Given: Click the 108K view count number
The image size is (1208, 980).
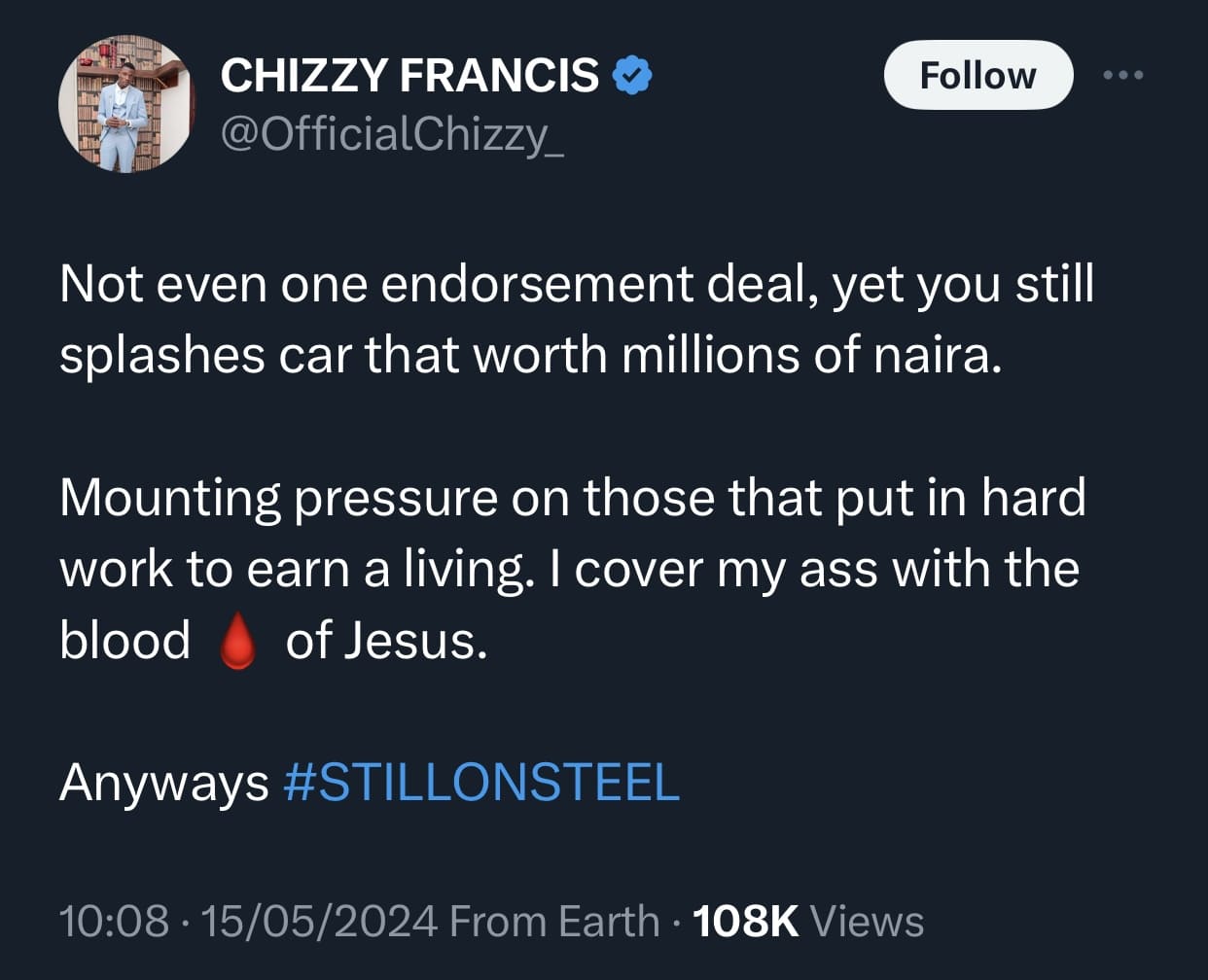Looking at the screenshot, I should pos(745,921).
